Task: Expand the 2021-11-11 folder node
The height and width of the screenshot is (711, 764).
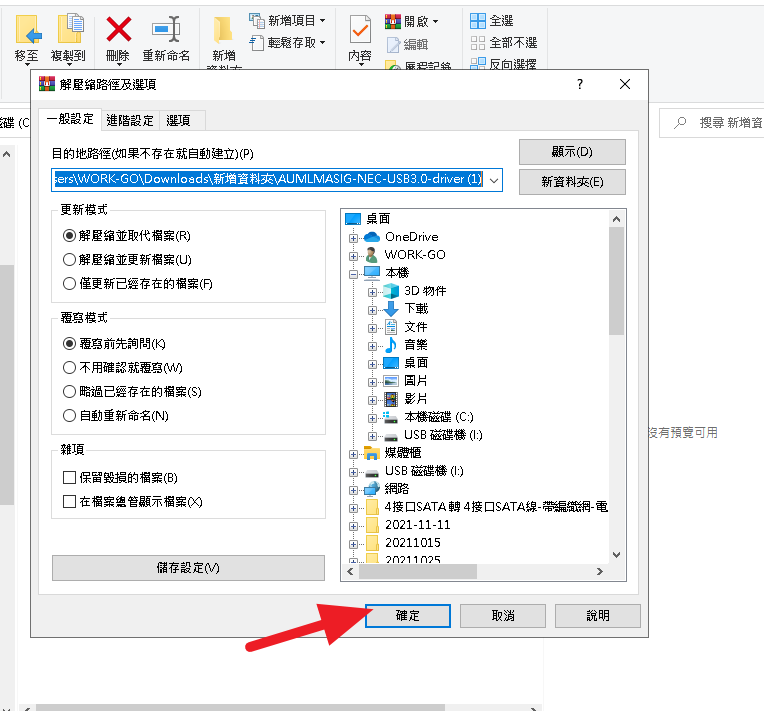Action: [353, 526]
